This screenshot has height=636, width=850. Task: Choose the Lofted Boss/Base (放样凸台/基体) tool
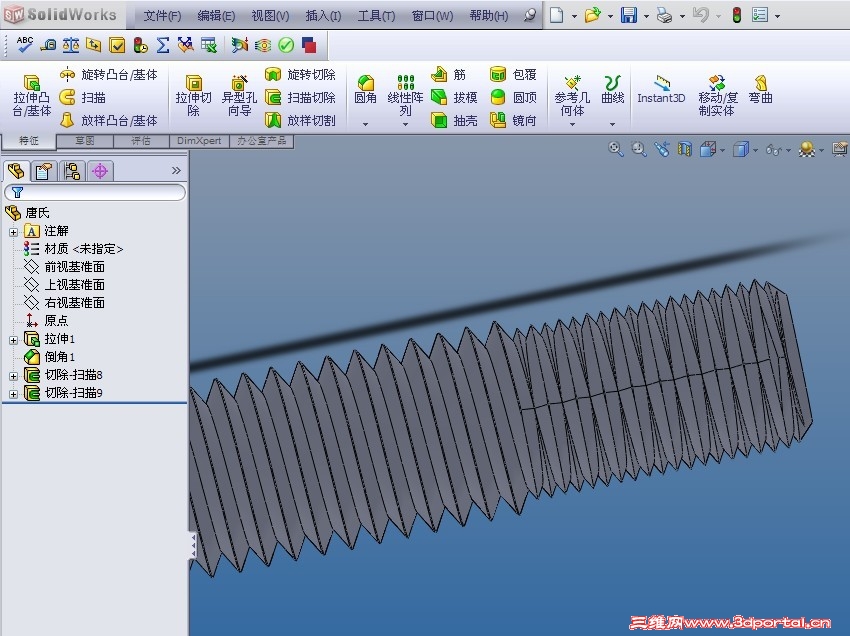point(109,120)
